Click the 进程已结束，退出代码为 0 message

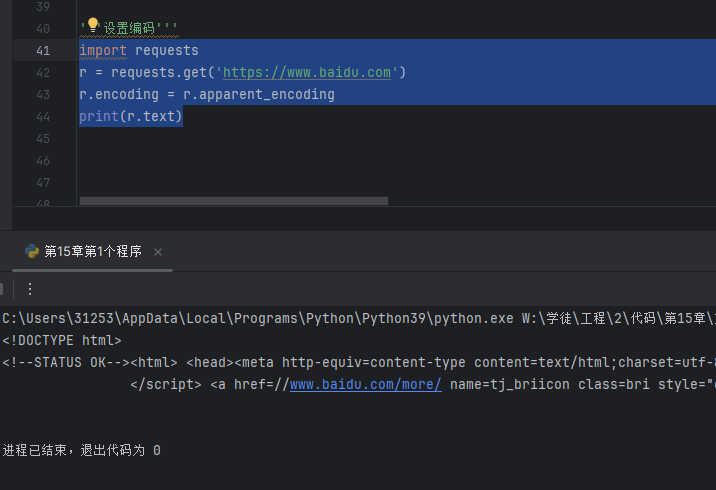(x=81, y=451)
